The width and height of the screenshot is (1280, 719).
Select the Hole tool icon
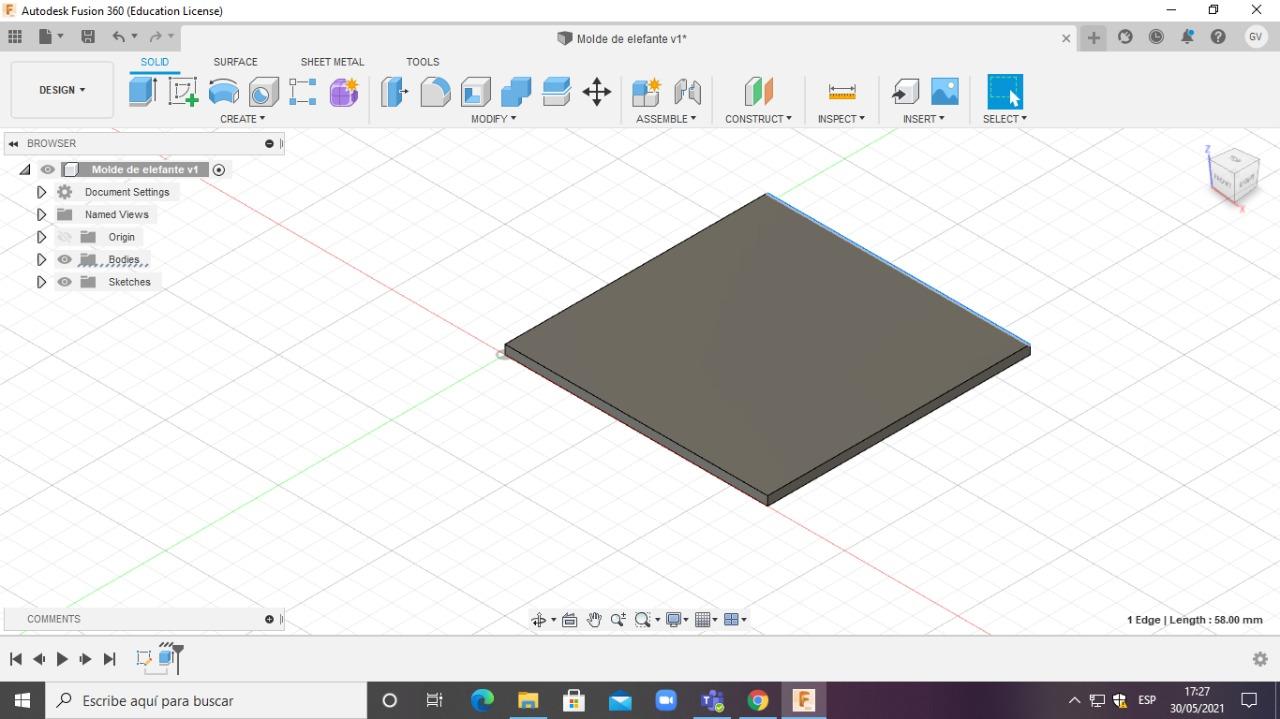[x=263, y=92]
